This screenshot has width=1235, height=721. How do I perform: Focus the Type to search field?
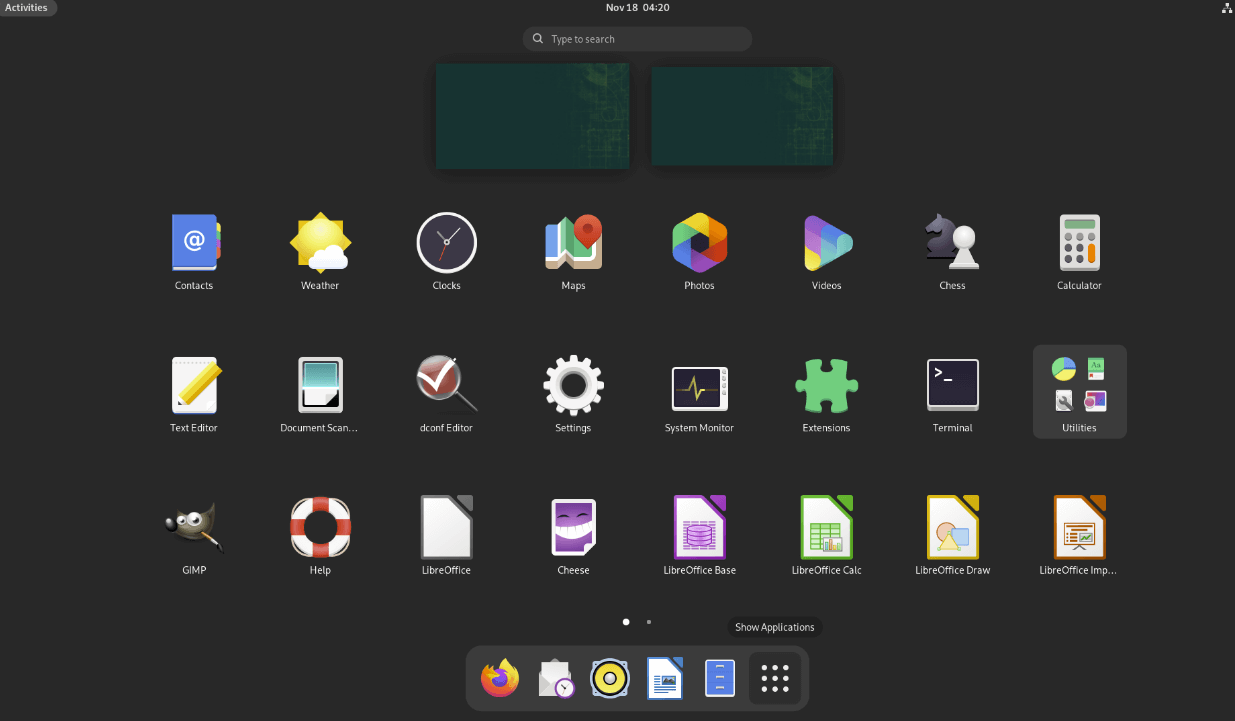click(x=637, y=39)
